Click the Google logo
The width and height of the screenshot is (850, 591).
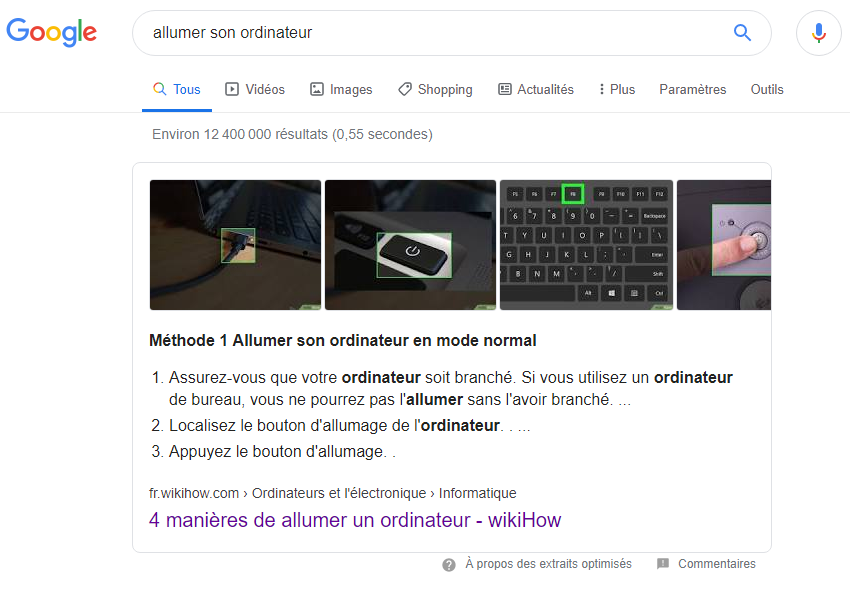[x=51, y=32]
